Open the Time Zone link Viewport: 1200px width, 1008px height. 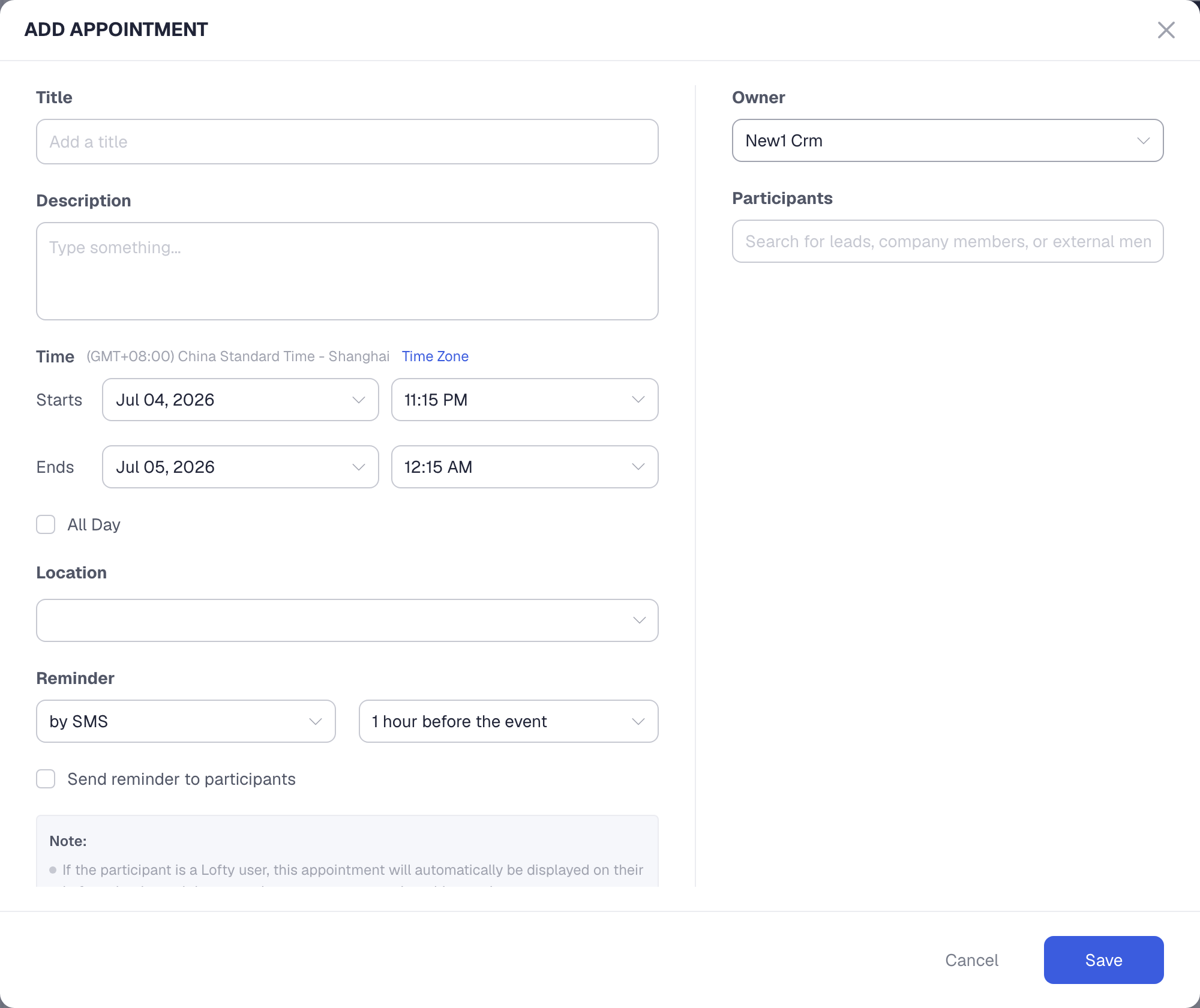click(x=435, y=356)
